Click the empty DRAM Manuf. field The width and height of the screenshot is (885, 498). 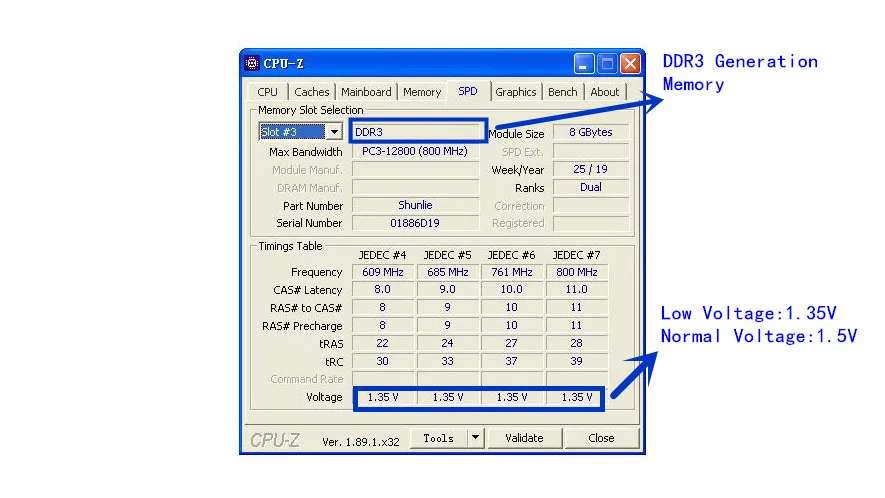pos(415,187)
